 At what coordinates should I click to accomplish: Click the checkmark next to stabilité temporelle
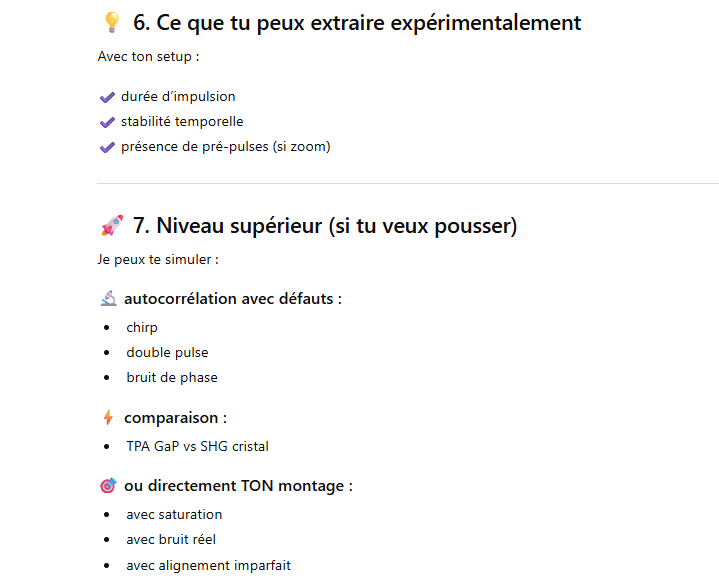pyautogui.click(x=108, y=122)
